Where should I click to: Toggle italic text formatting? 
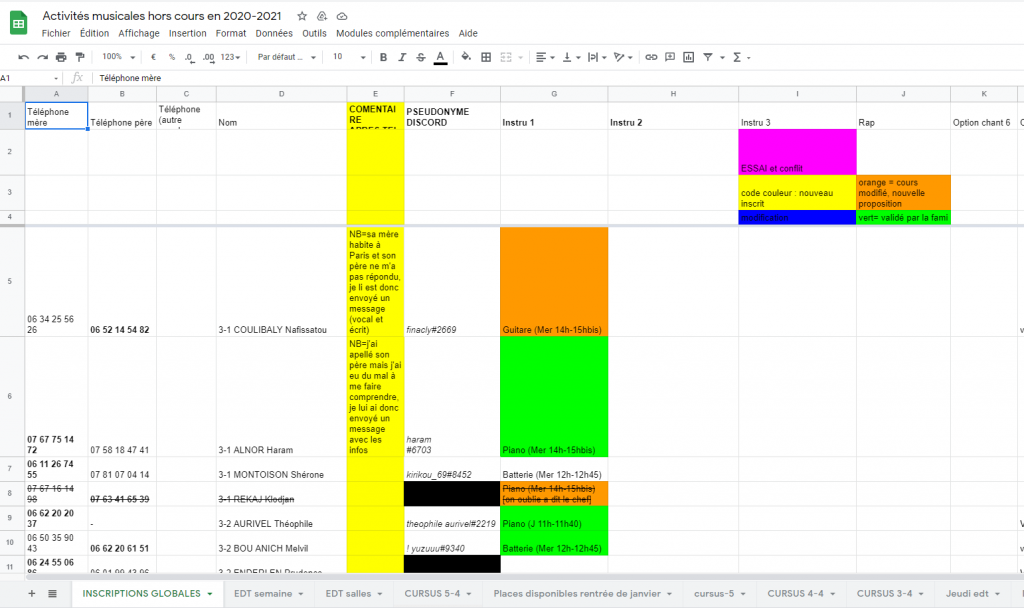coord(401,57)
